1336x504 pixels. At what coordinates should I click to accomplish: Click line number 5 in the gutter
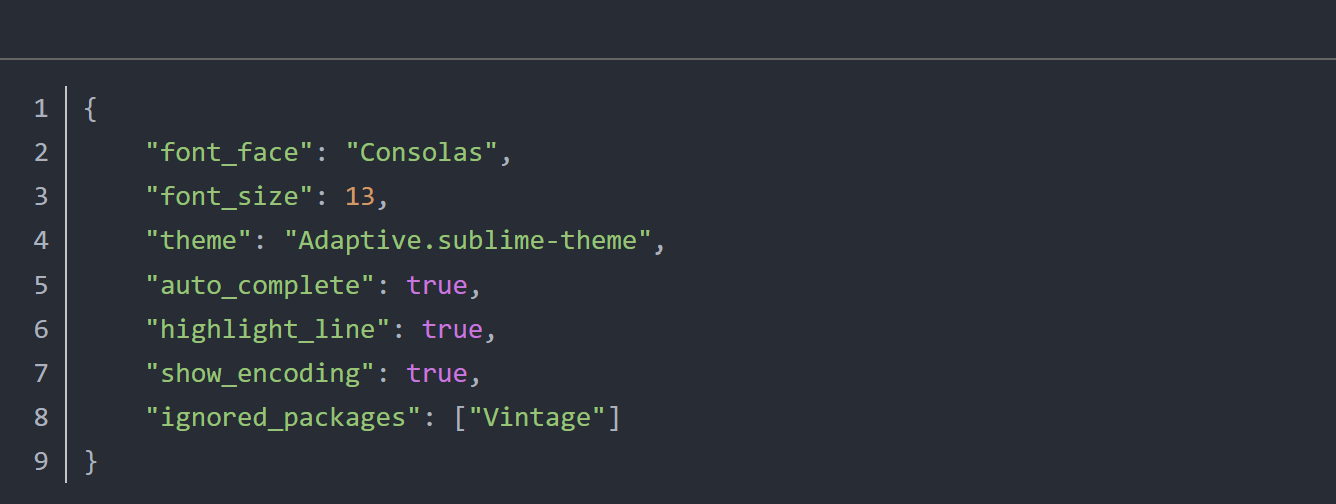pyautogui.click(x=40, y=285)
